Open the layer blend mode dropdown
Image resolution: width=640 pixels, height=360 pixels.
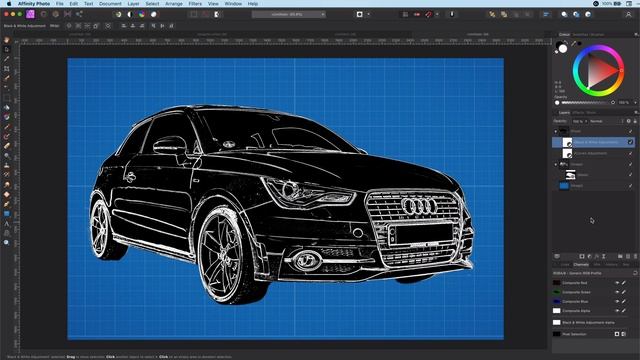(x=606, y=121)
